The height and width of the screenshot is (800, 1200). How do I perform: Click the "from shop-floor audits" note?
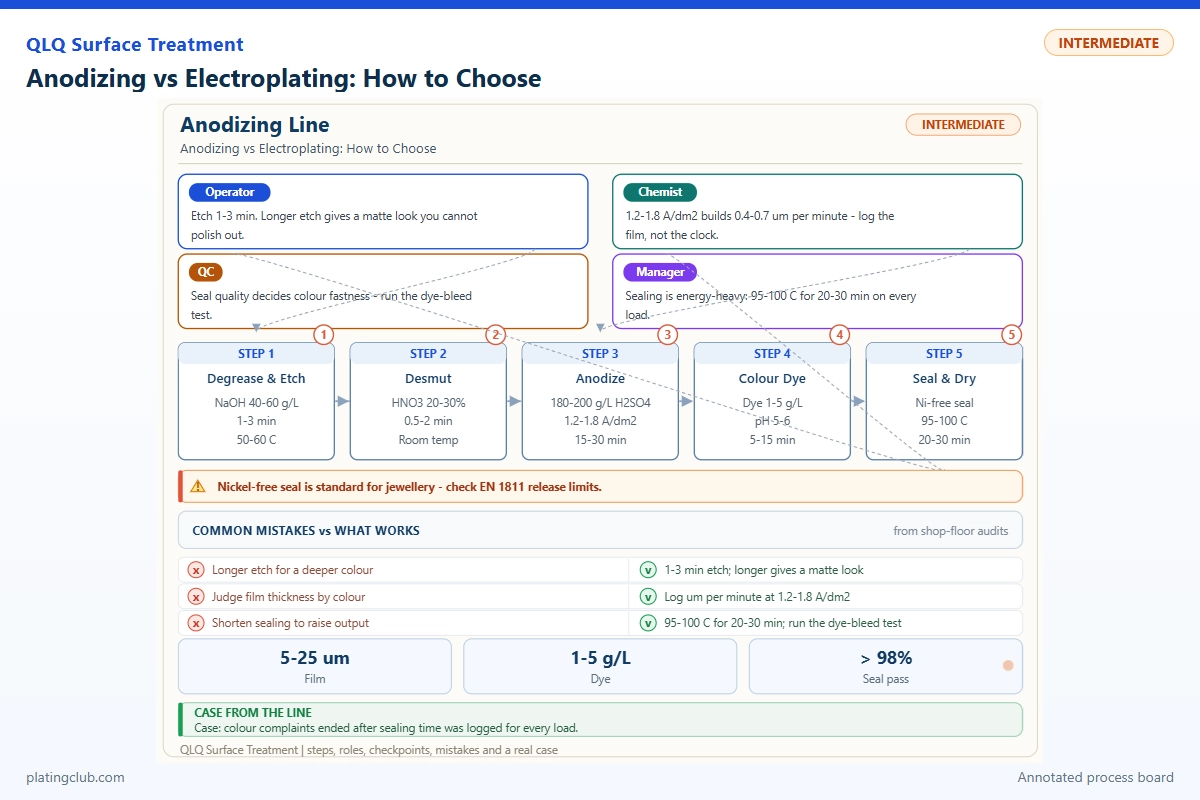tap(951, 531)
